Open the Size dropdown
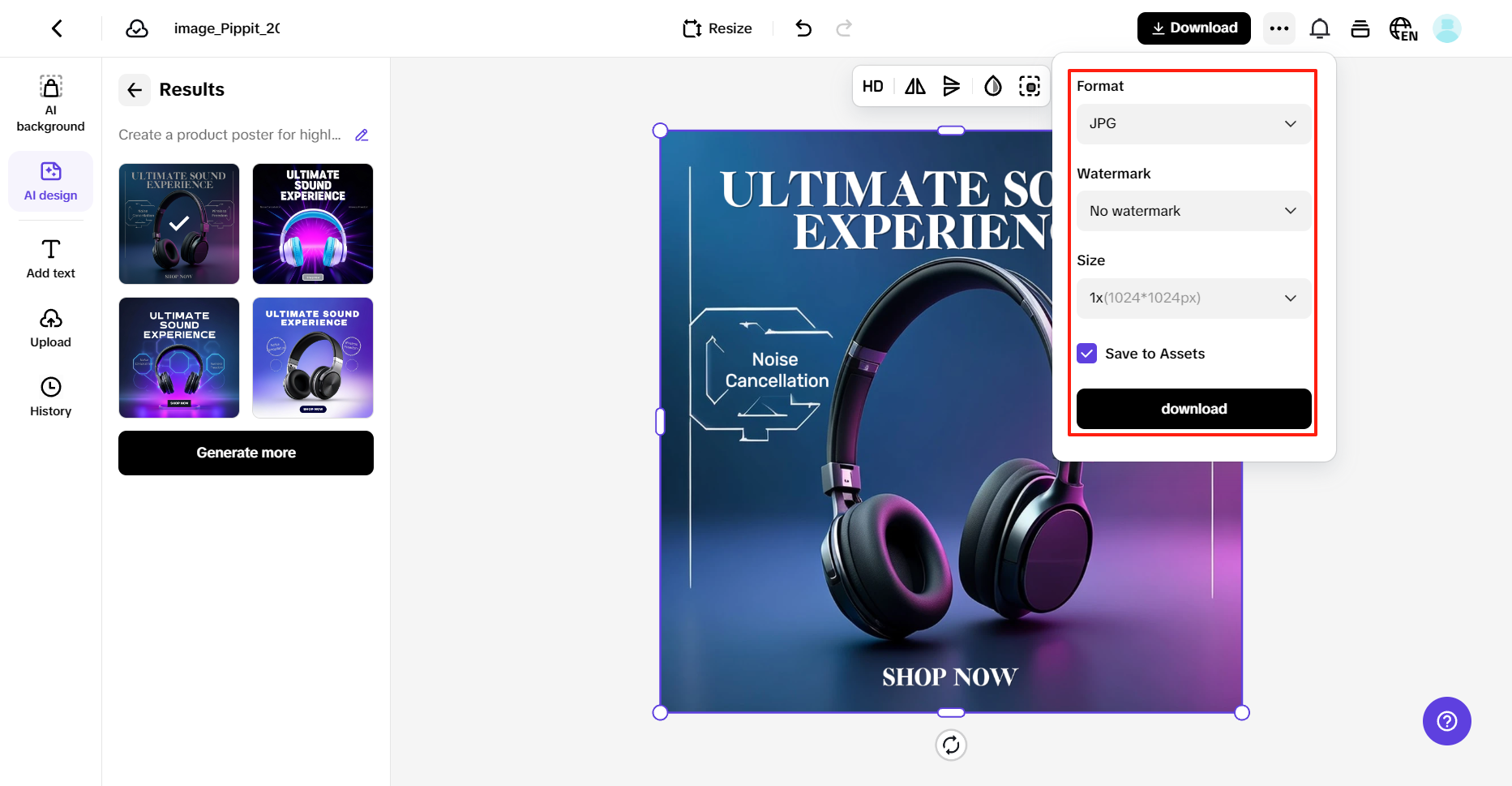Screen dimensions: 1512x786 [x=1193, y=298]
